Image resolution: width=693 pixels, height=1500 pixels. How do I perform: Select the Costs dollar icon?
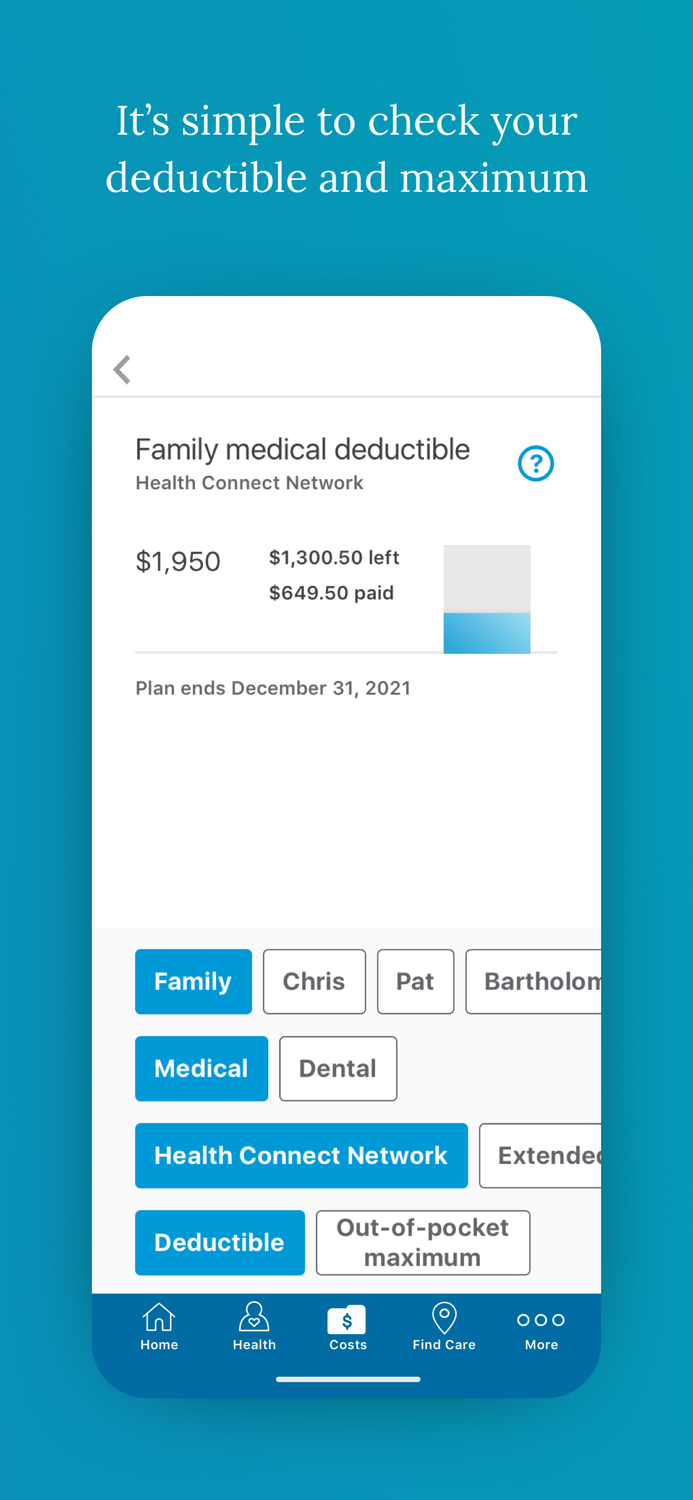coord(347,1320)
